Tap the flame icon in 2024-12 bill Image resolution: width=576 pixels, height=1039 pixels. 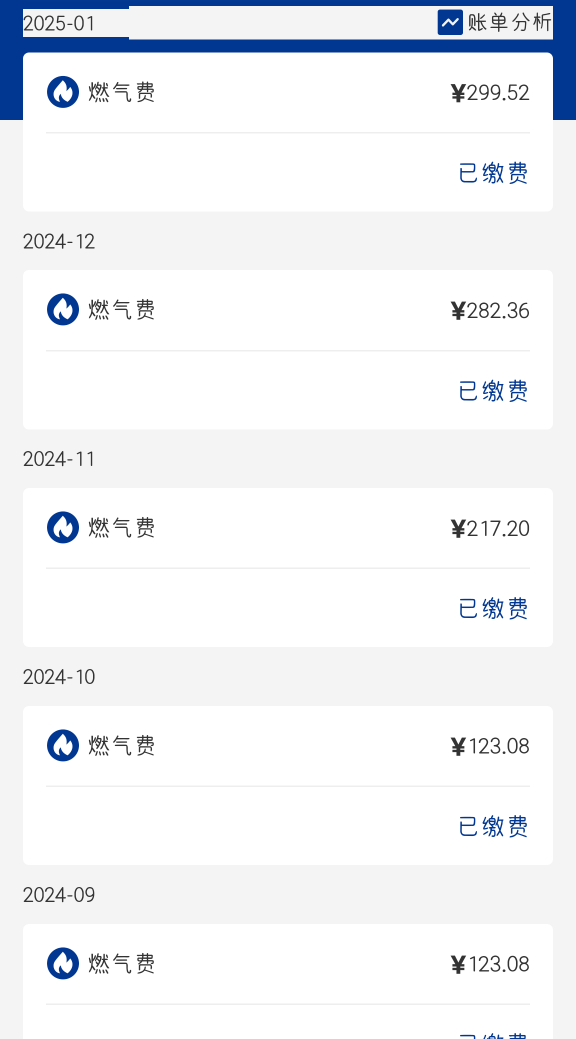coord(63,309)
